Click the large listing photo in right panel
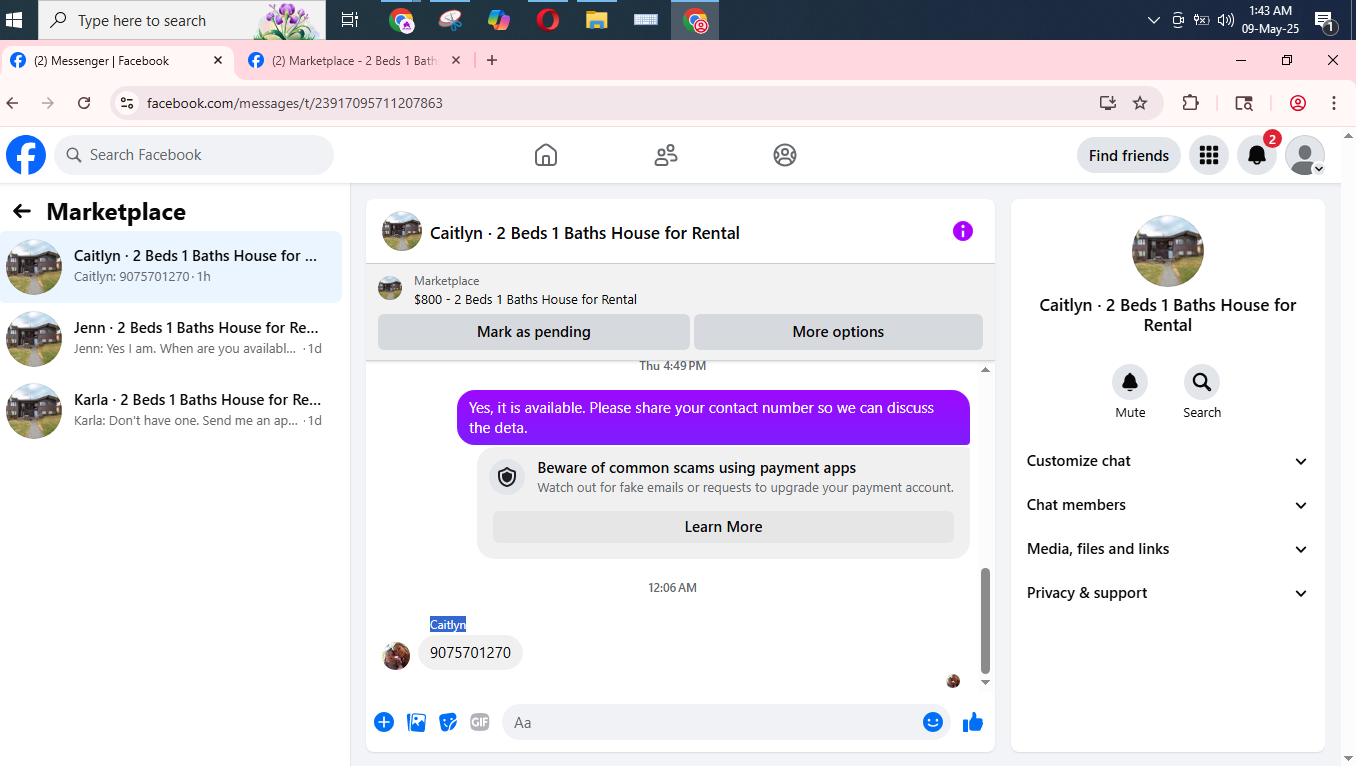 click(x=1168, y=251)
